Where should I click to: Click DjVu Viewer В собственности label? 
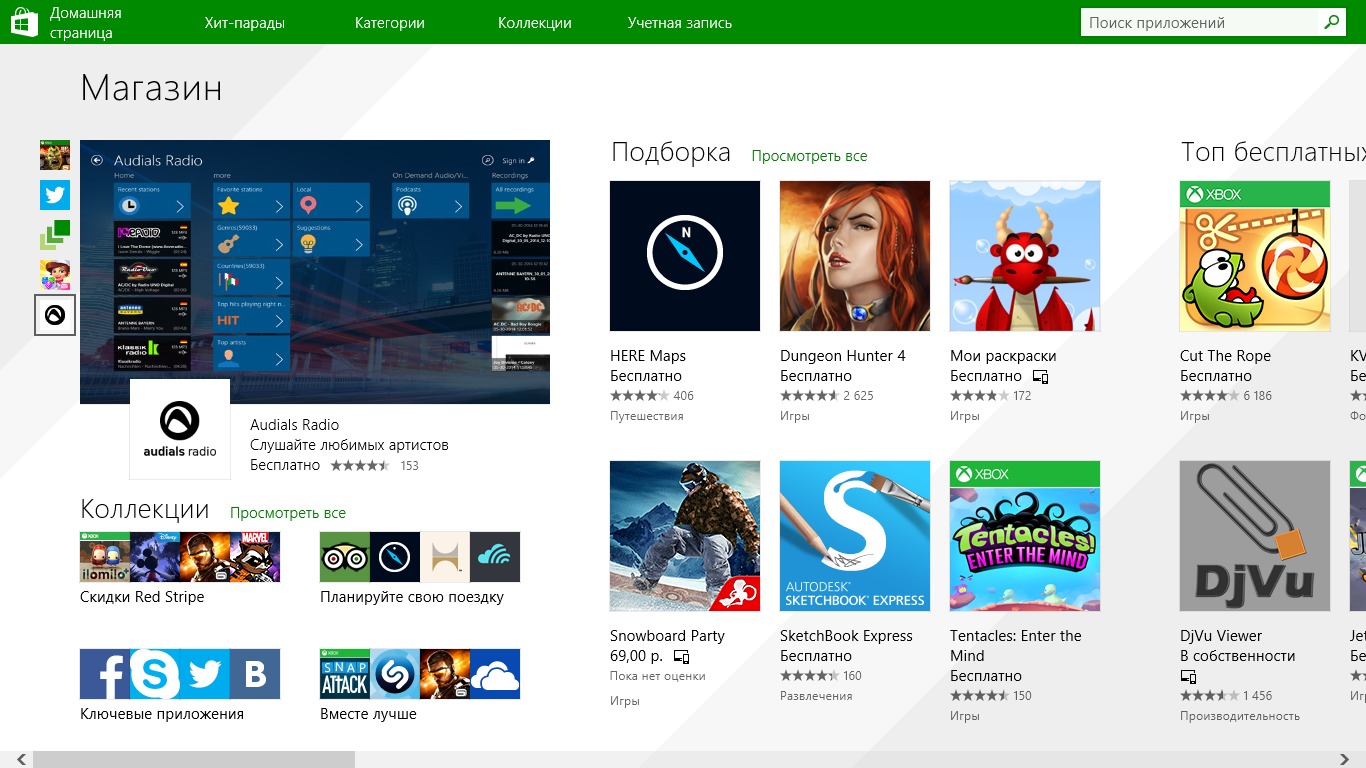point(1238,656)
